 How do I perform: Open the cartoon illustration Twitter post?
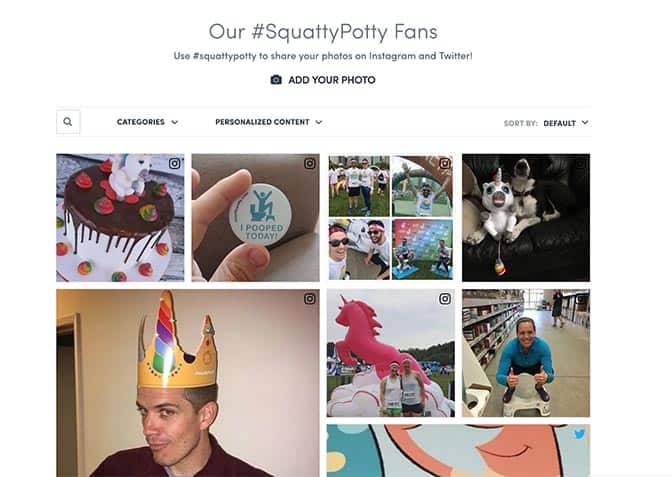tap(457, 452)
